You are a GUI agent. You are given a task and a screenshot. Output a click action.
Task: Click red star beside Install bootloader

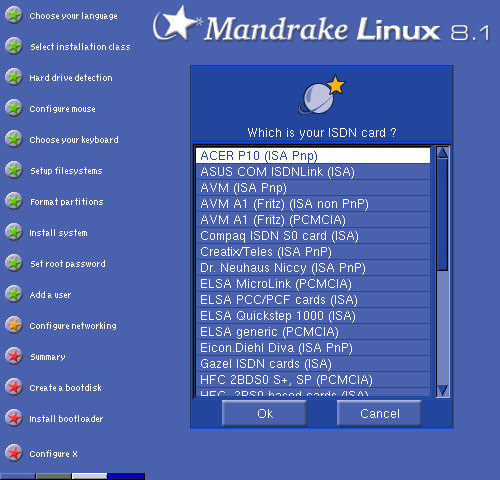pos(14,418)
